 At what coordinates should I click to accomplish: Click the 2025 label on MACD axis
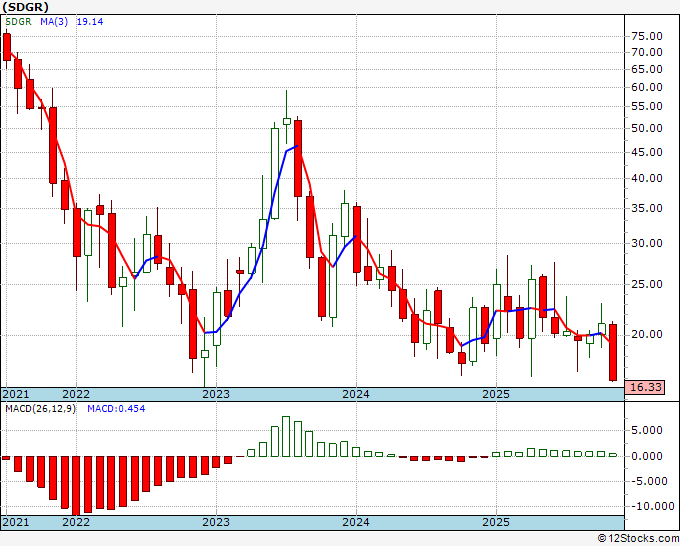point(496,522)
